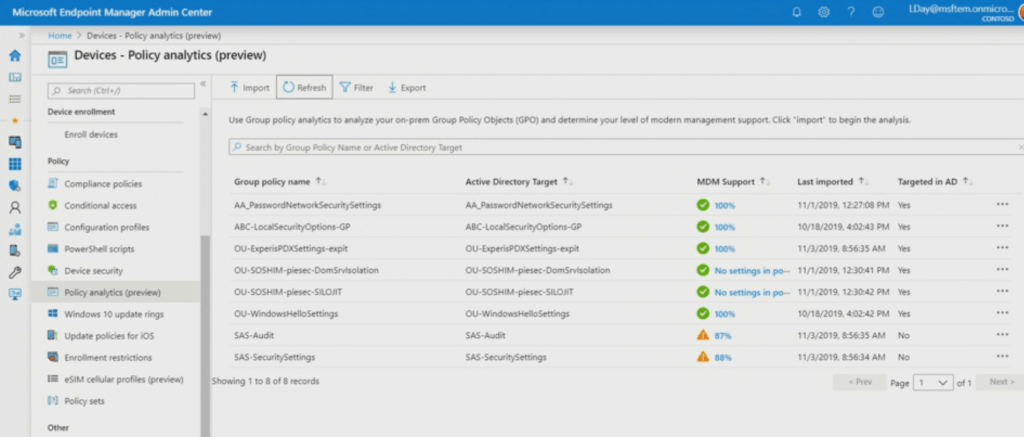Click green check icon in OU-WindowsHelloSettings row
The width and height of the screenshot is (1024, 437).
(703, 314)
